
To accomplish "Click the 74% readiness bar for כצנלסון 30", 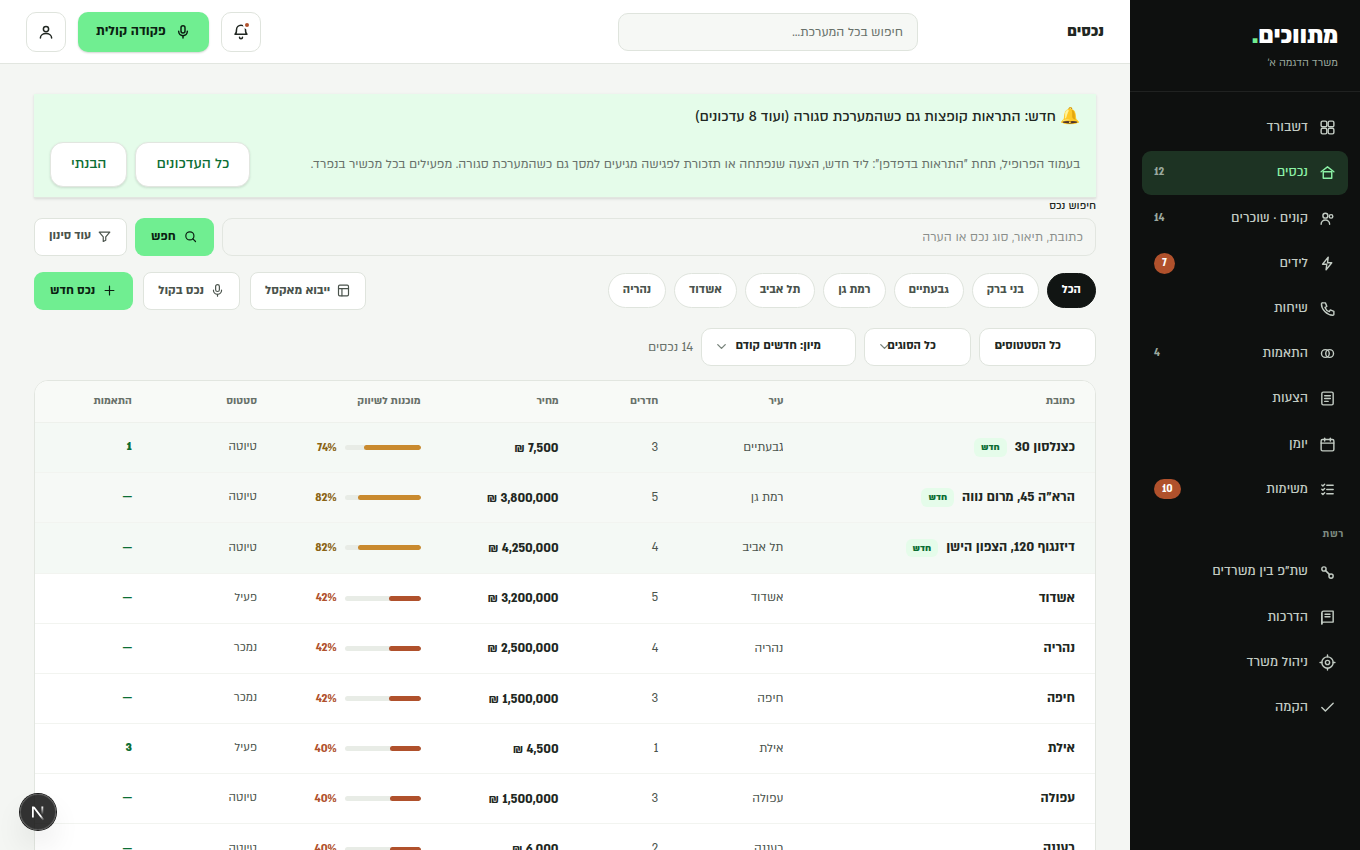I will (x=383, y=448).
